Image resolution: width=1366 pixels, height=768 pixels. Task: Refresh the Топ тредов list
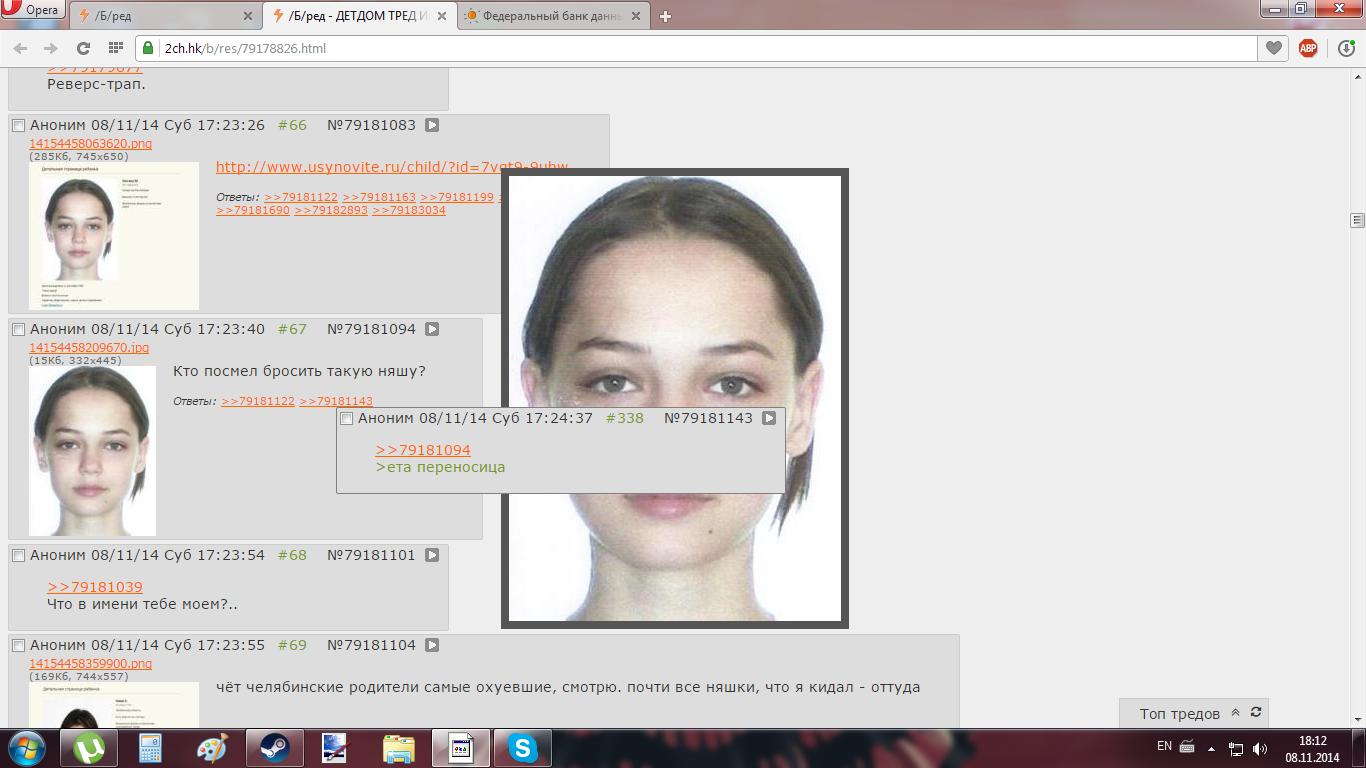click(1256, 713)
